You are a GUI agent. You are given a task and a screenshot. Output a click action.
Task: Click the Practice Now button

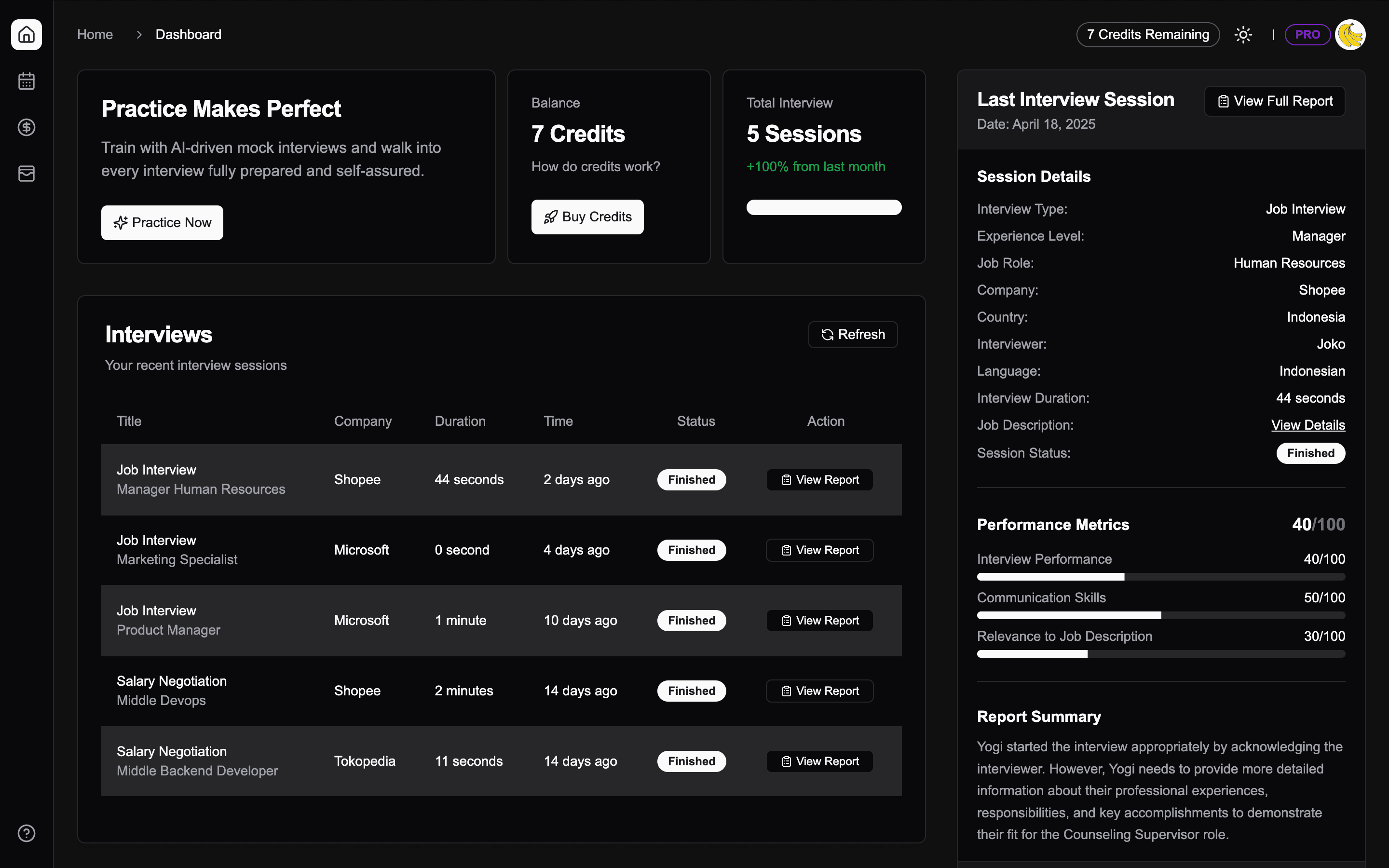(x=162, y=223)
